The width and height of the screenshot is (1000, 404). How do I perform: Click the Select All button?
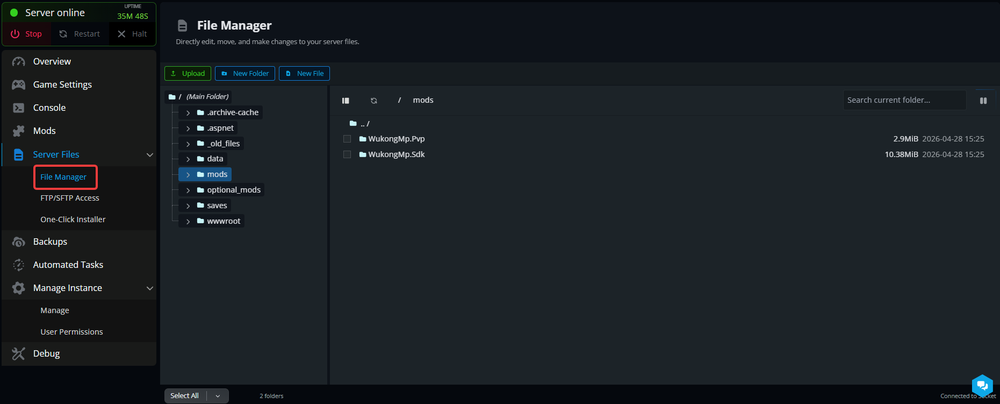(x=185, y=396)
